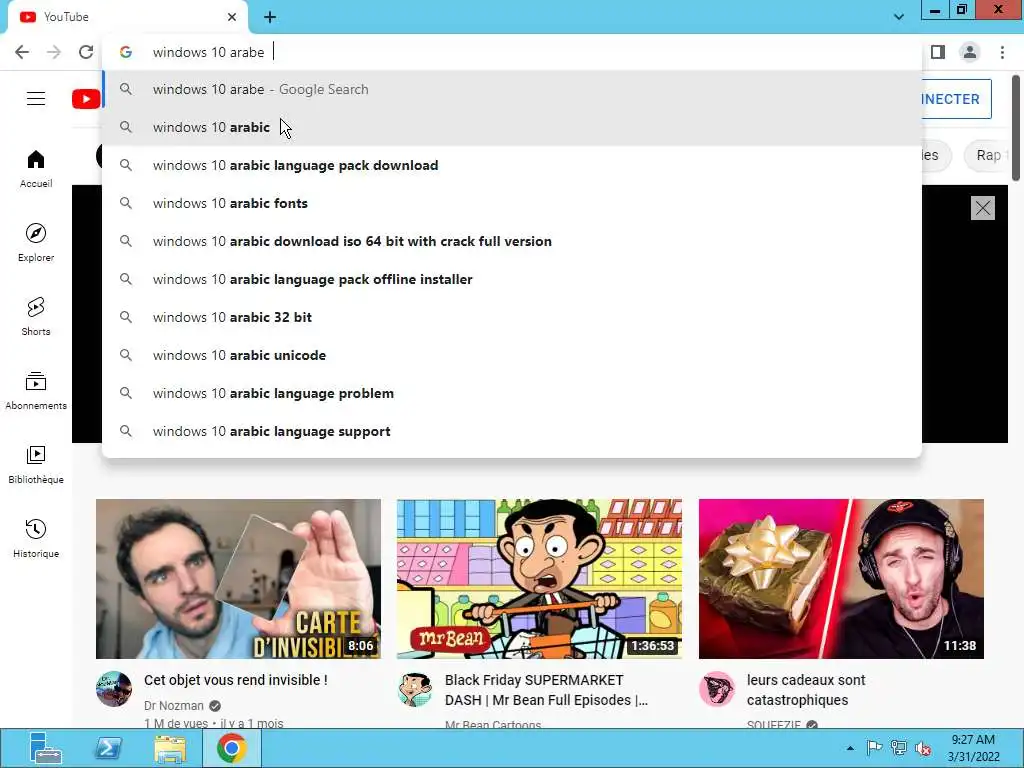1024x768 pixels.
Task: Select the 'windows 10 arabic' suggestion
Action: coord(512,127)
